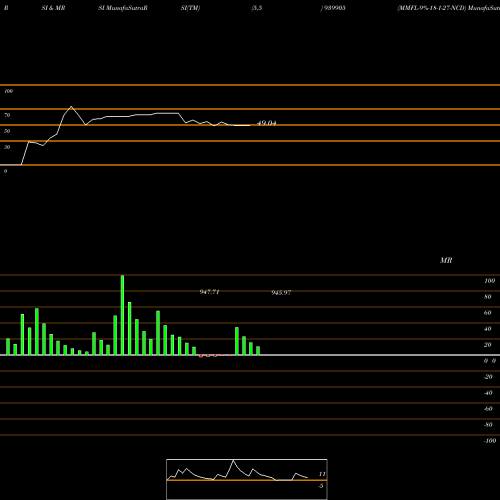Click the -60 label on MR axis
The width and height of the screenshot is (500, 500).
[488, 409]
